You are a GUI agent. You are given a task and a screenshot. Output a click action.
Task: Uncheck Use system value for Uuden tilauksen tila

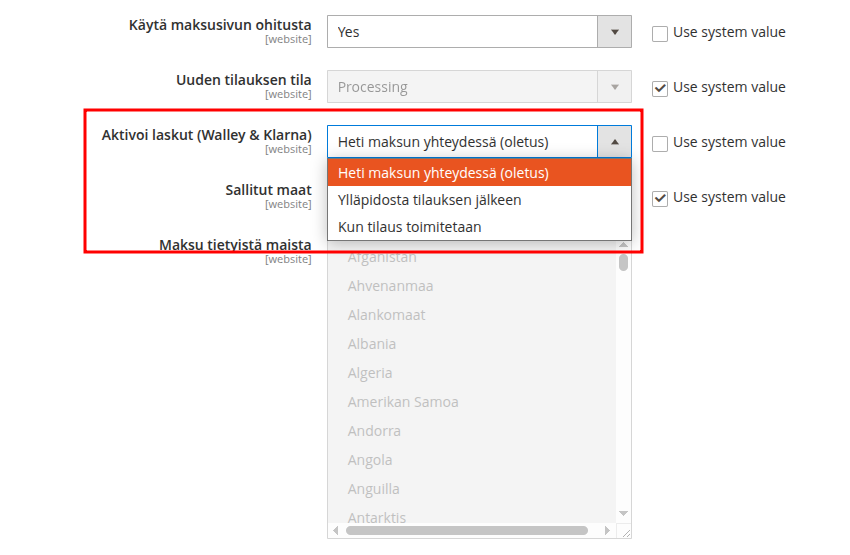660,88
